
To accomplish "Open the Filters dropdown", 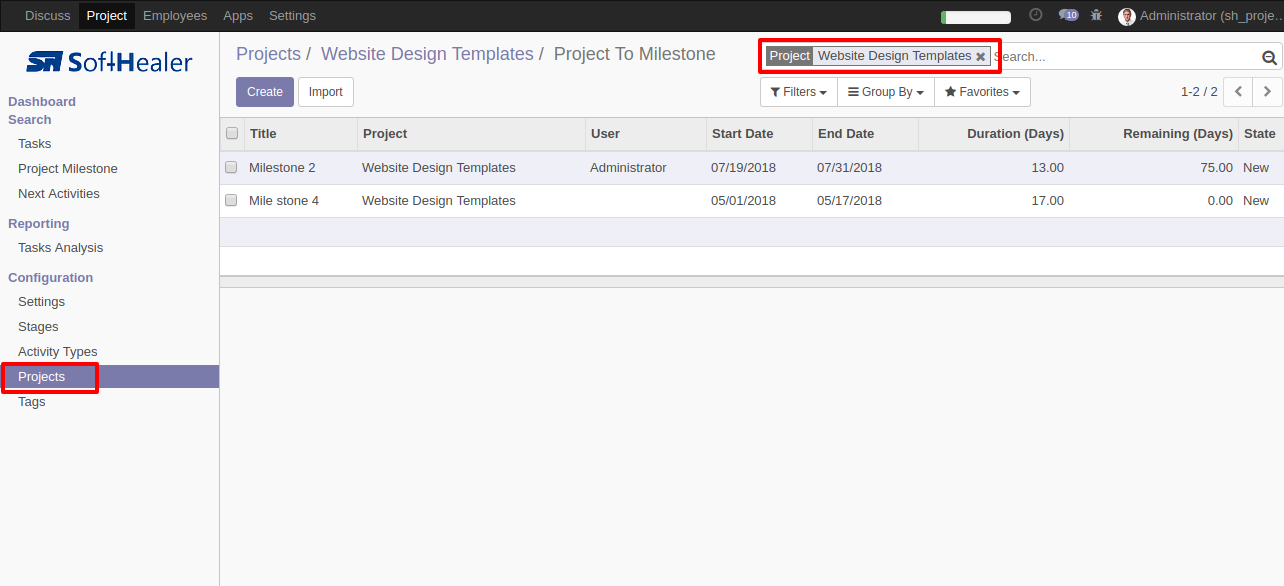I will pyautogui.click(x=798, y=92).
